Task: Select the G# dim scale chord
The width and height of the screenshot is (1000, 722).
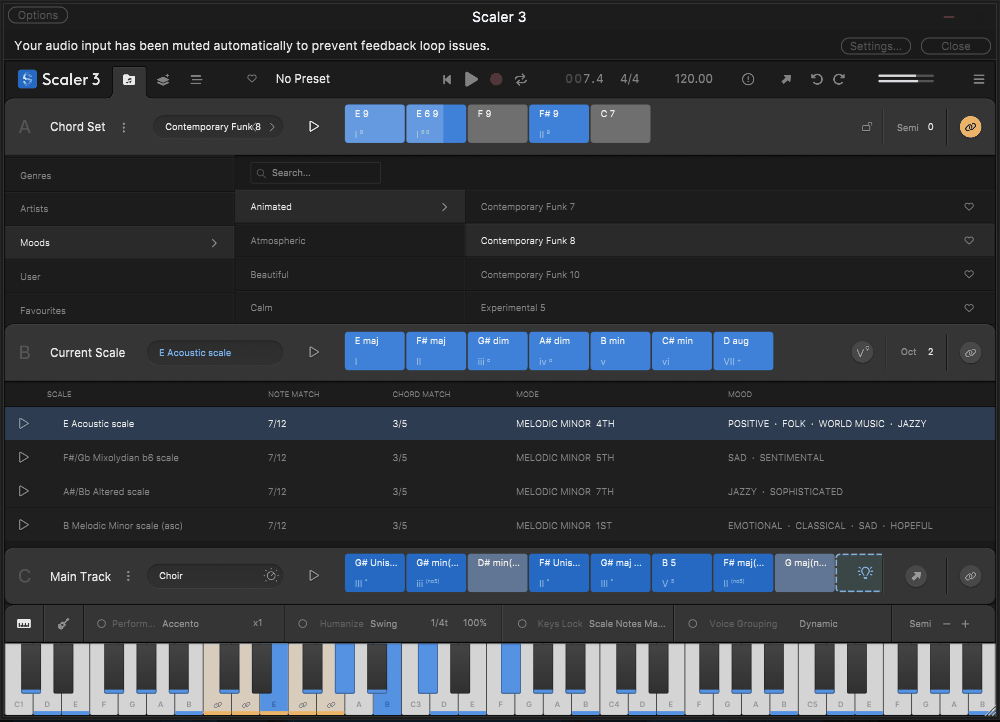Action: 497,351
